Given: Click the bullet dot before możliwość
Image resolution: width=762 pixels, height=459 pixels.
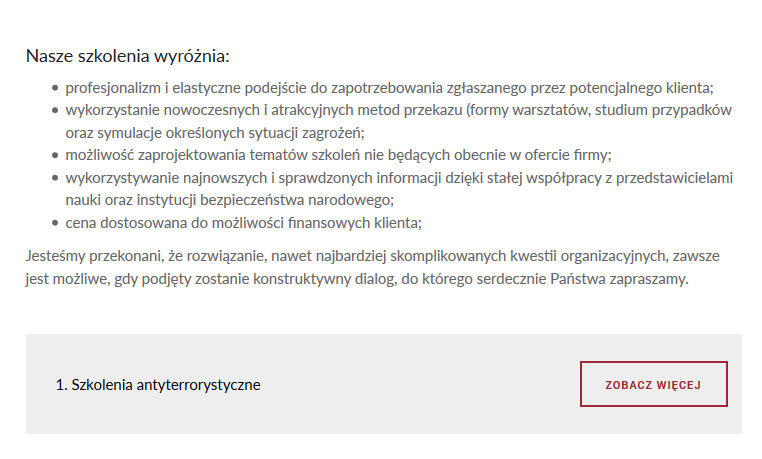Looking at the screenshot, I should coord(54,155).
